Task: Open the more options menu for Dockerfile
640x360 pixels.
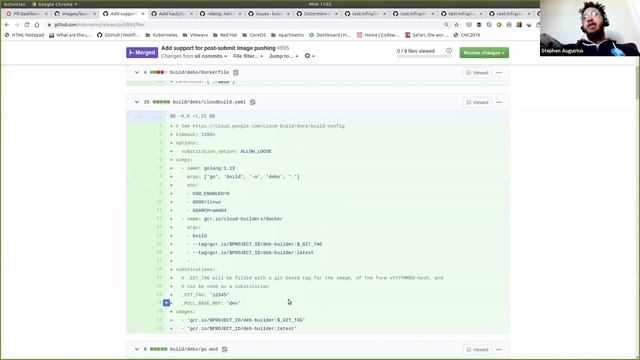Action: pos(499,73)
